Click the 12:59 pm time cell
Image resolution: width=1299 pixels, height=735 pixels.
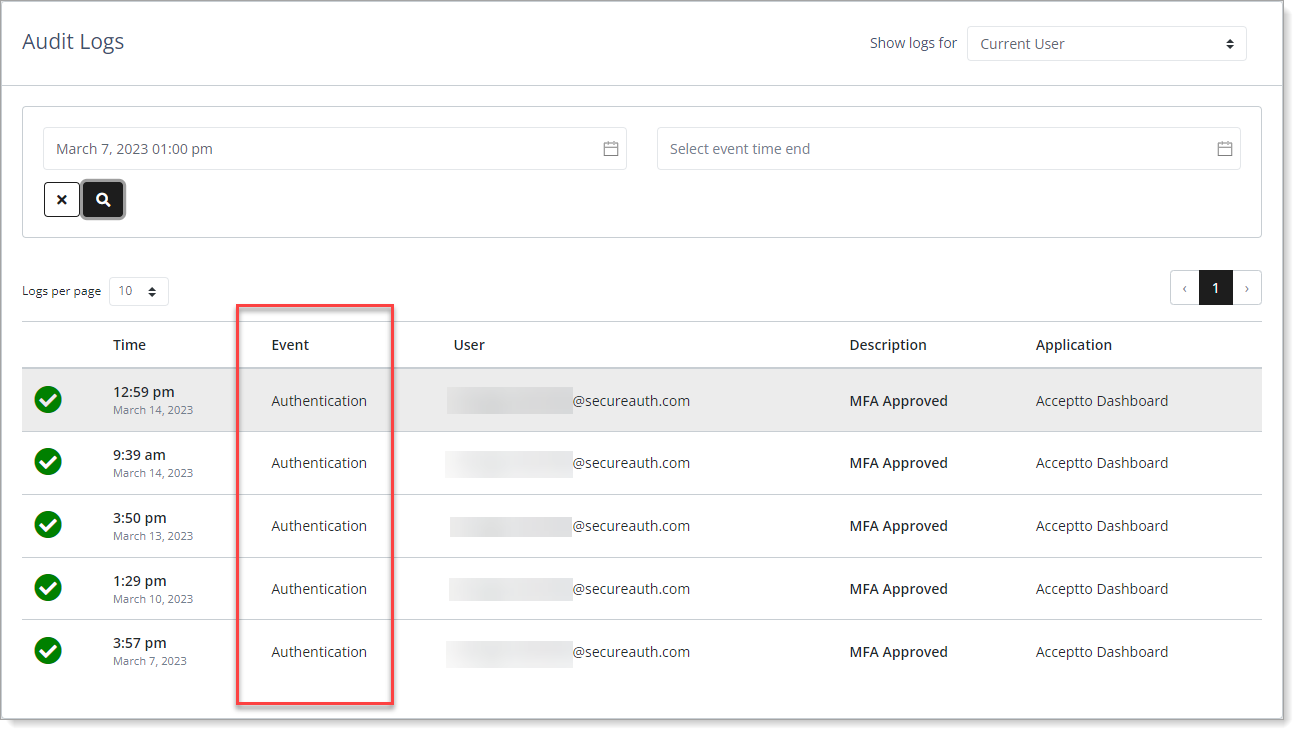[x=153, y=400]
